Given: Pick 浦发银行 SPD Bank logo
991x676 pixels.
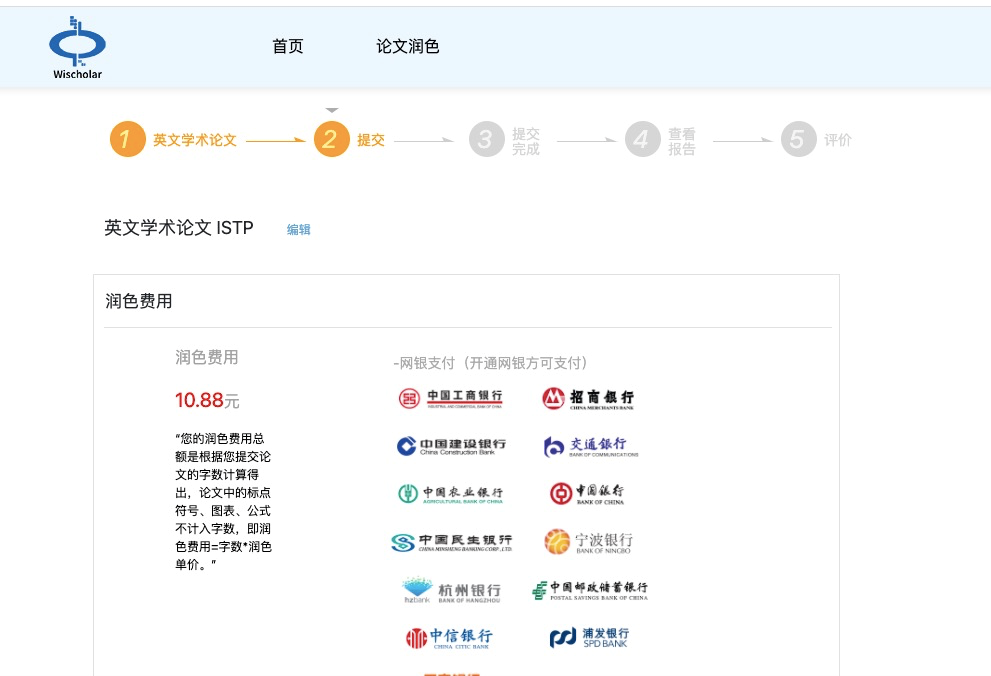Looking at the screenshot, I should (589, 637).
